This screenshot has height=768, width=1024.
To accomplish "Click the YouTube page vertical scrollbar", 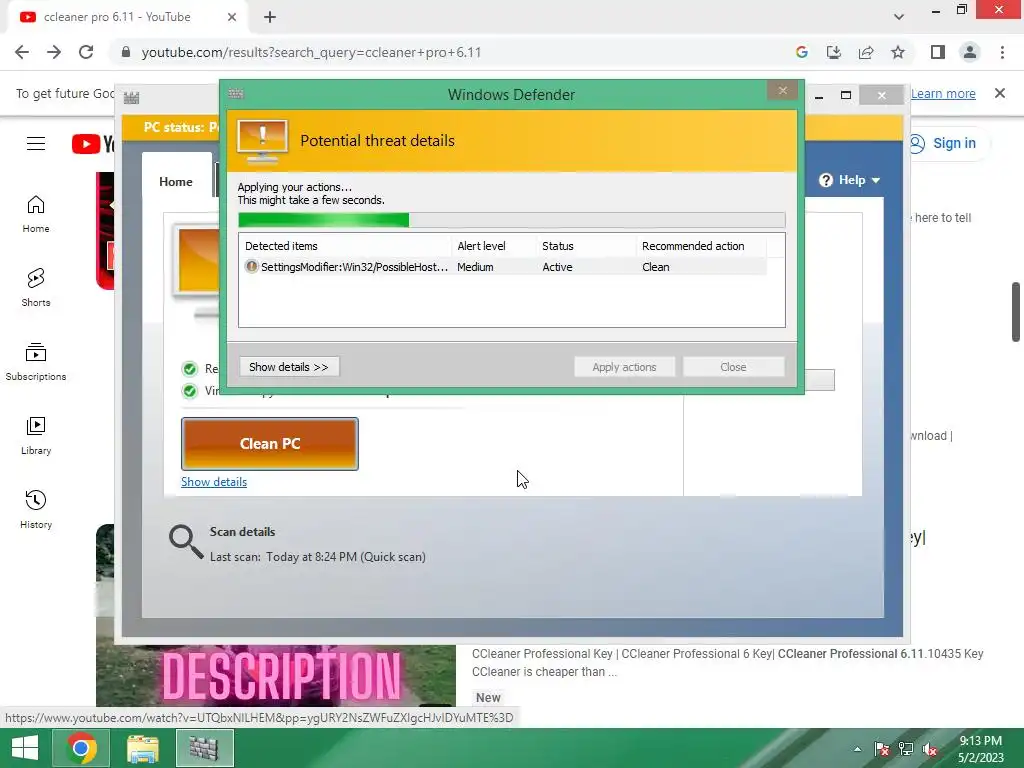I will point(1016,312).
